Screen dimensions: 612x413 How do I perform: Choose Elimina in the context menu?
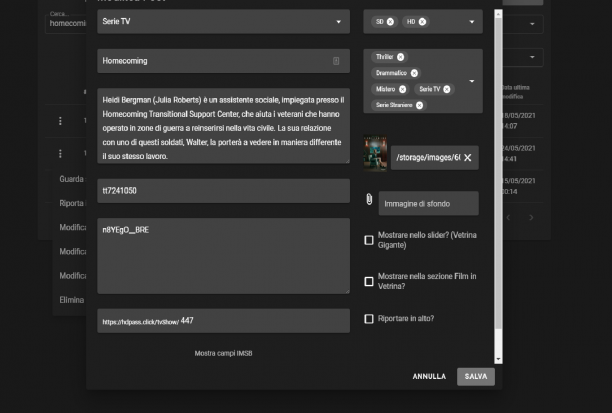71,300
